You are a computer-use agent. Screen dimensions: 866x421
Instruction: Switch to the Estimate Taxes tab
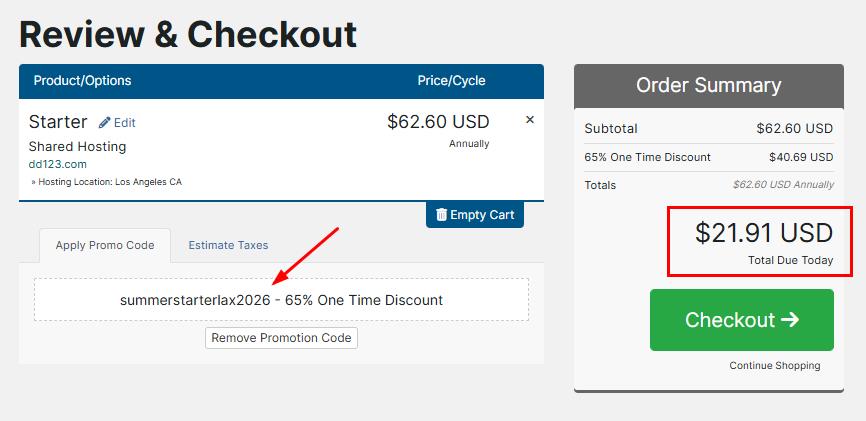tap(228, 245)
